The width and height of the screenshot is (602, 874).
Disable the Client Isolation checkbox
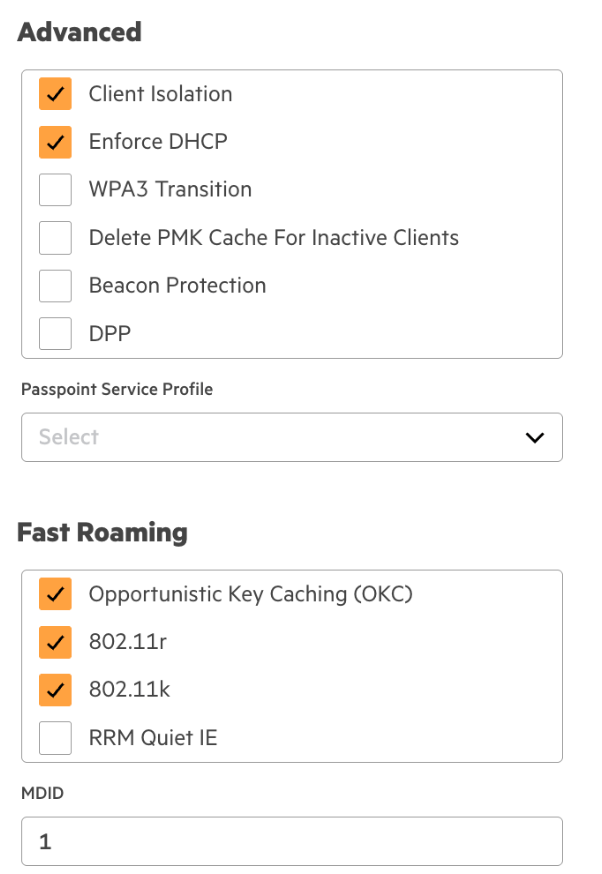click(x=55, y=94)
